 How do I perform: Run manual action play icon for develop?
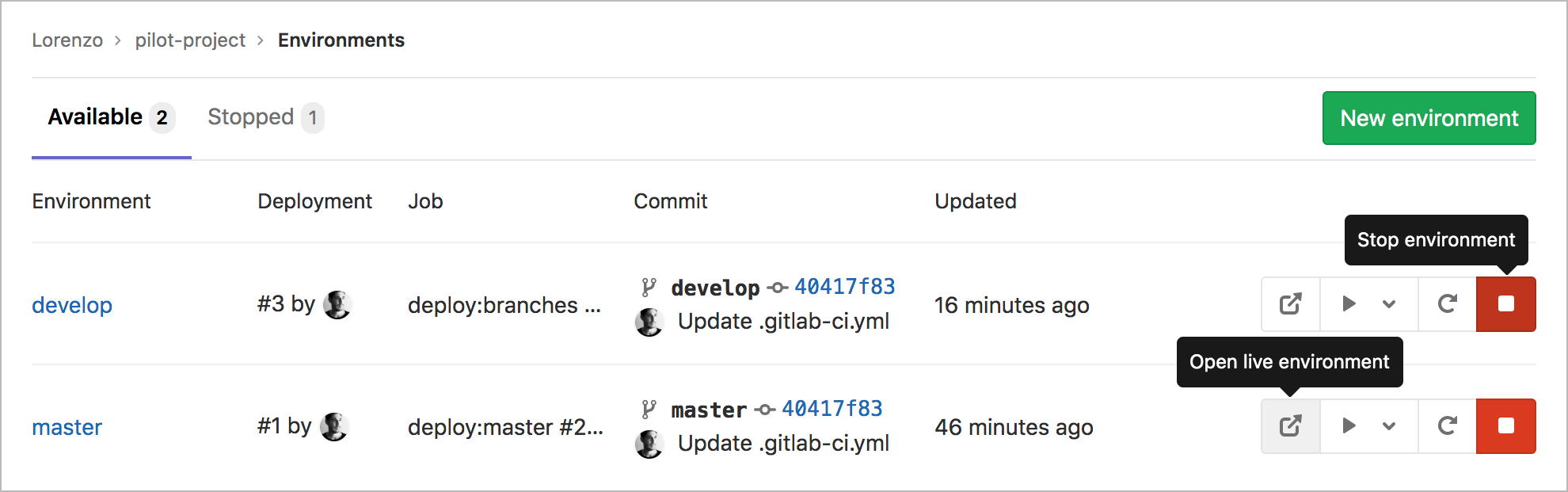tap(1349, 304)
